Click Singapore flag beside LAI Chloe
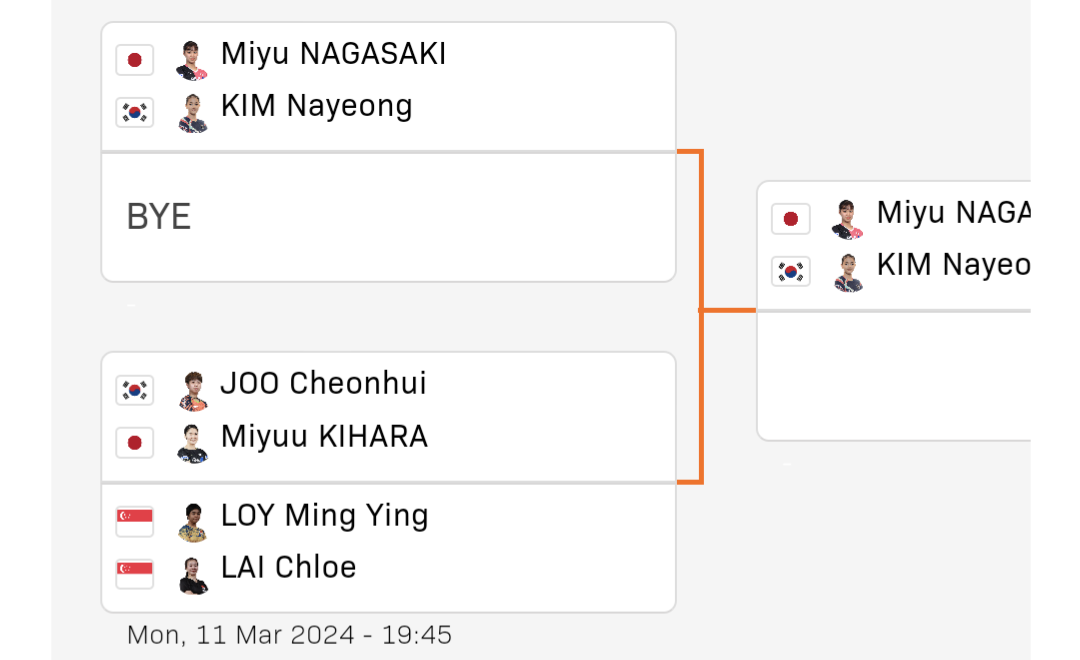The image size is (1080, 660). (134, 574)
